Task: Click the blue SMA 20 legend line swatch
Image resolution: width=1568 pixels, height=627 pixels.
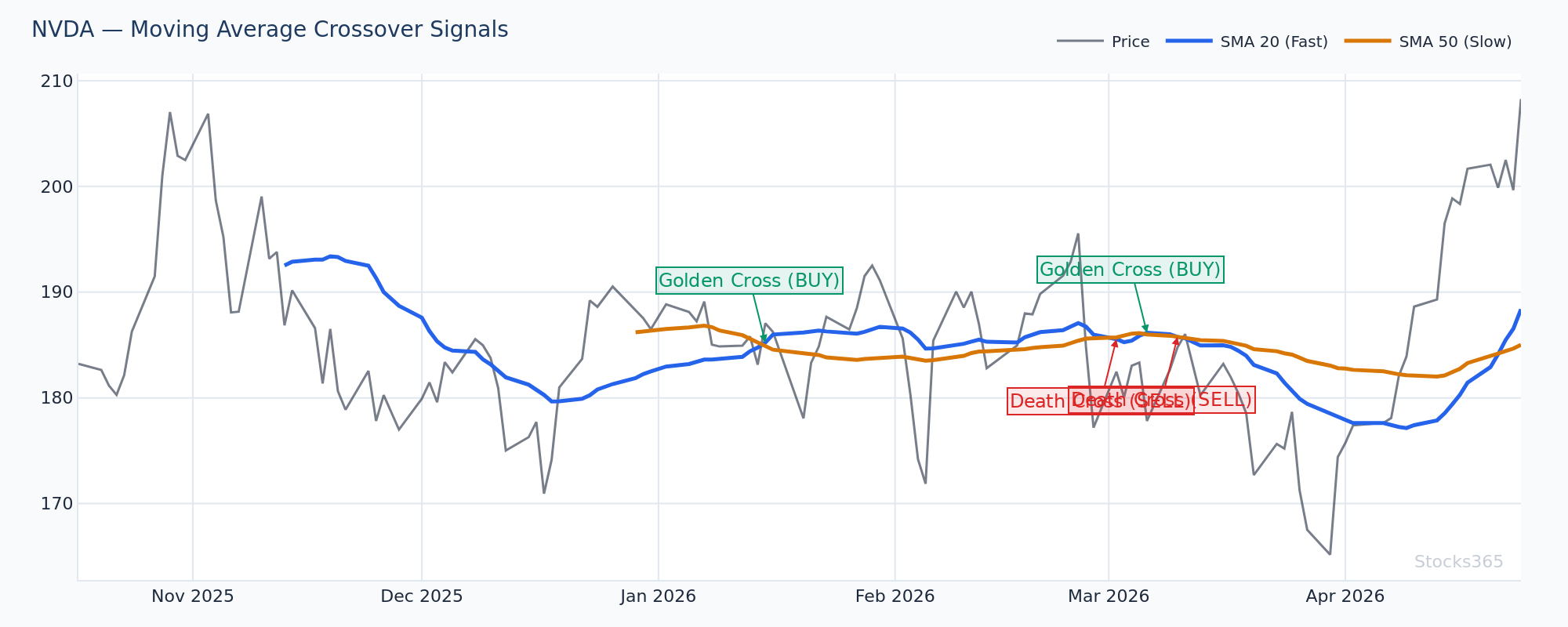Action: point(1189,42)
